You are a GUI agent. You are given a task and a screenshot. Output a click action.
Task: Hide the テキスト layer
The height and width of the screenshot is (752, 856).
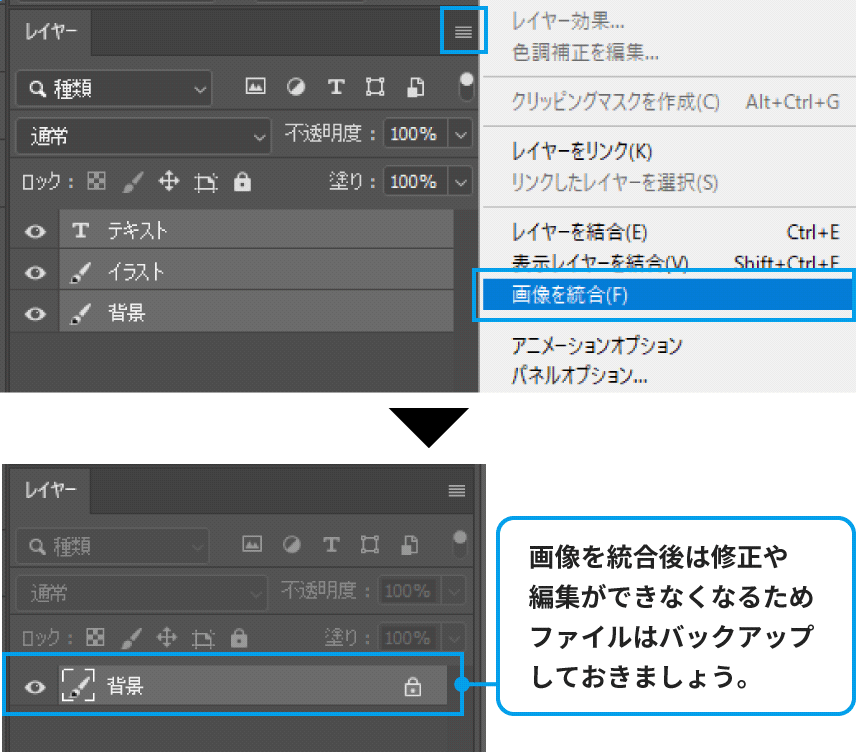pyautogui.click(x=33, y=229)
